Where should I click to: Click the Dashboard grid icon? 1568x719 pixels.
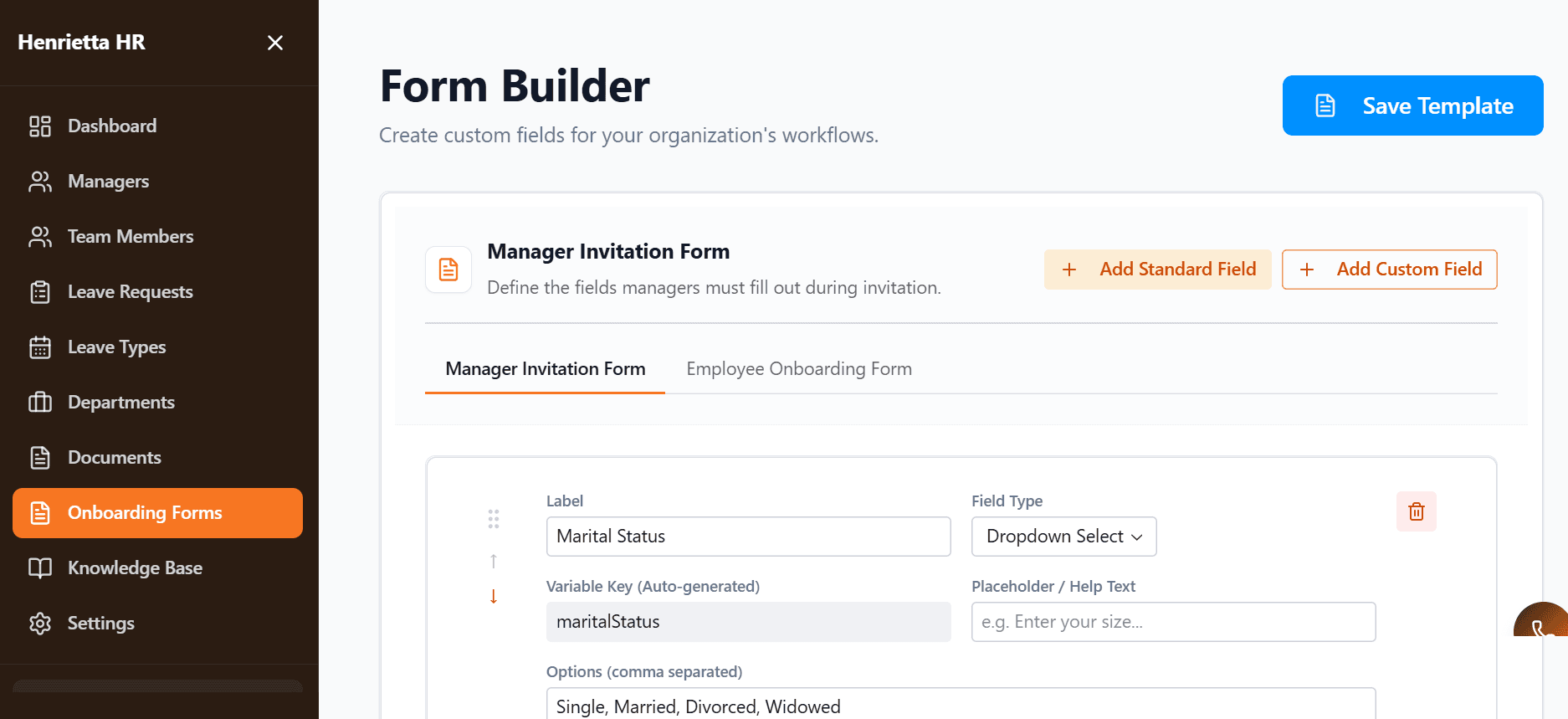coord(40,126)
